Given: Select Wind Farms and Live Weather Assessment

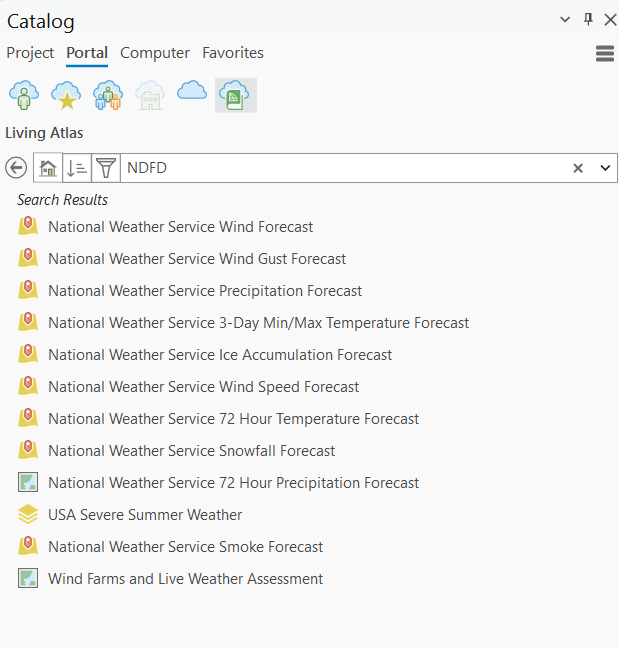Looking at the screenshot, I should pos(186,579).
